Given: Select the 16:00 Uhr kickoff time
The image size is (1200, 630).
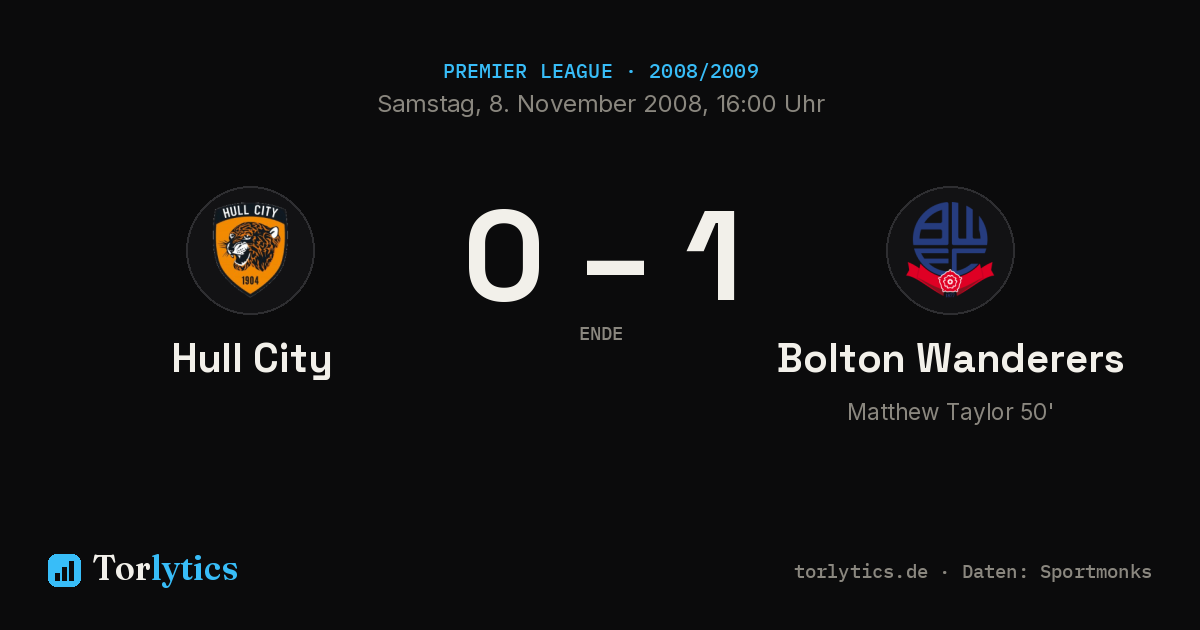Looking at the screenshot, I should click(x=768, y=104).
